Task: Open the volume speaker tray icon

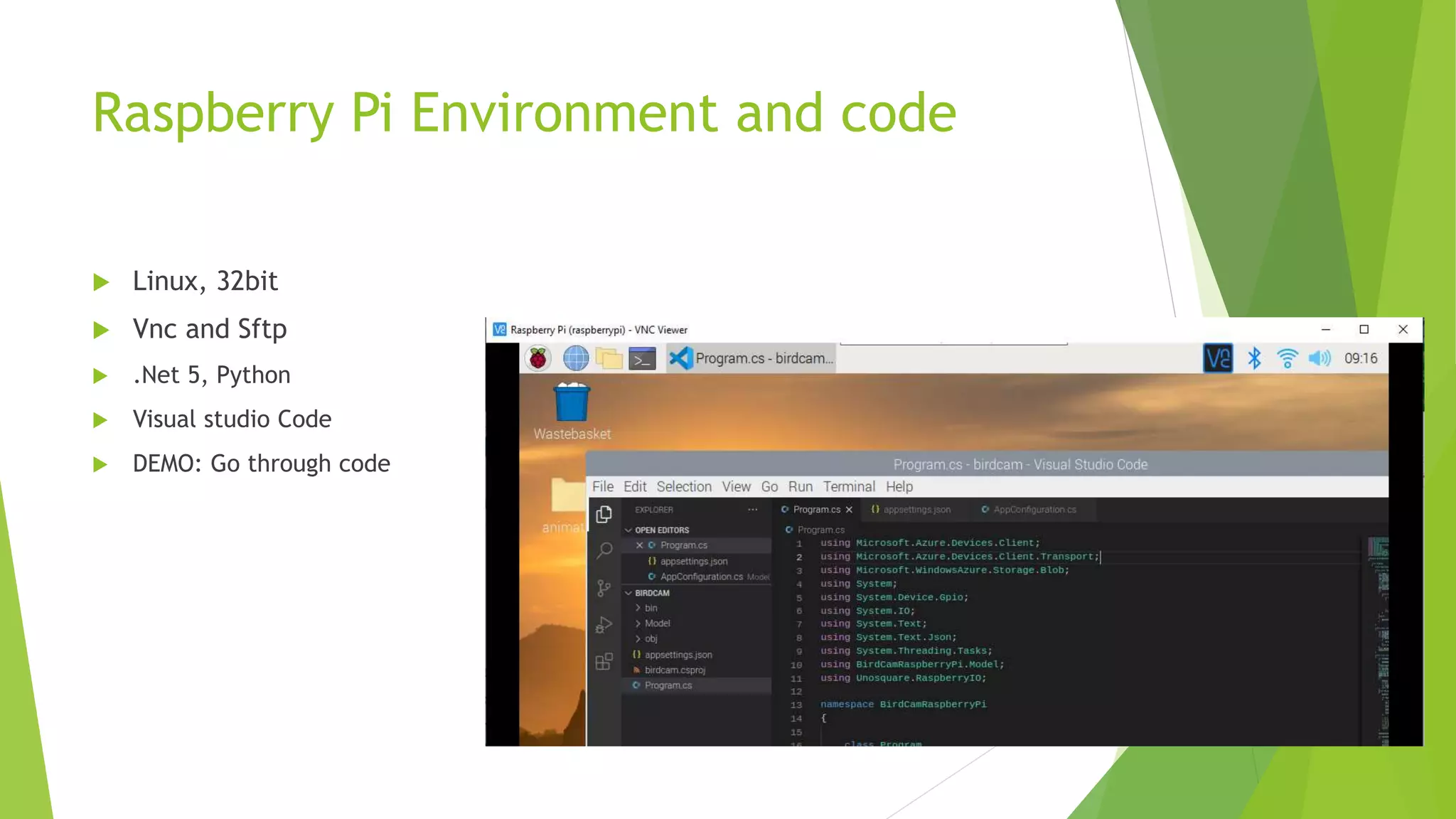Action: coord(1319,358)
